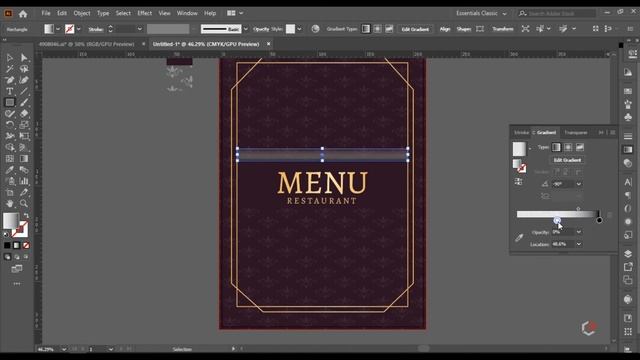Select the Artboard tool
Screen dimensions: 640x360
[x=10, y=192]
